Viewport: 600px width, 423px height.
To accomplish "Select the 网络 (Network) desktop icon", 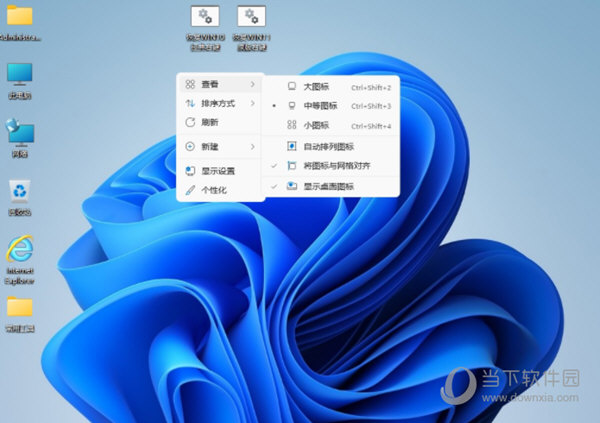I will (x=20, y=138).
